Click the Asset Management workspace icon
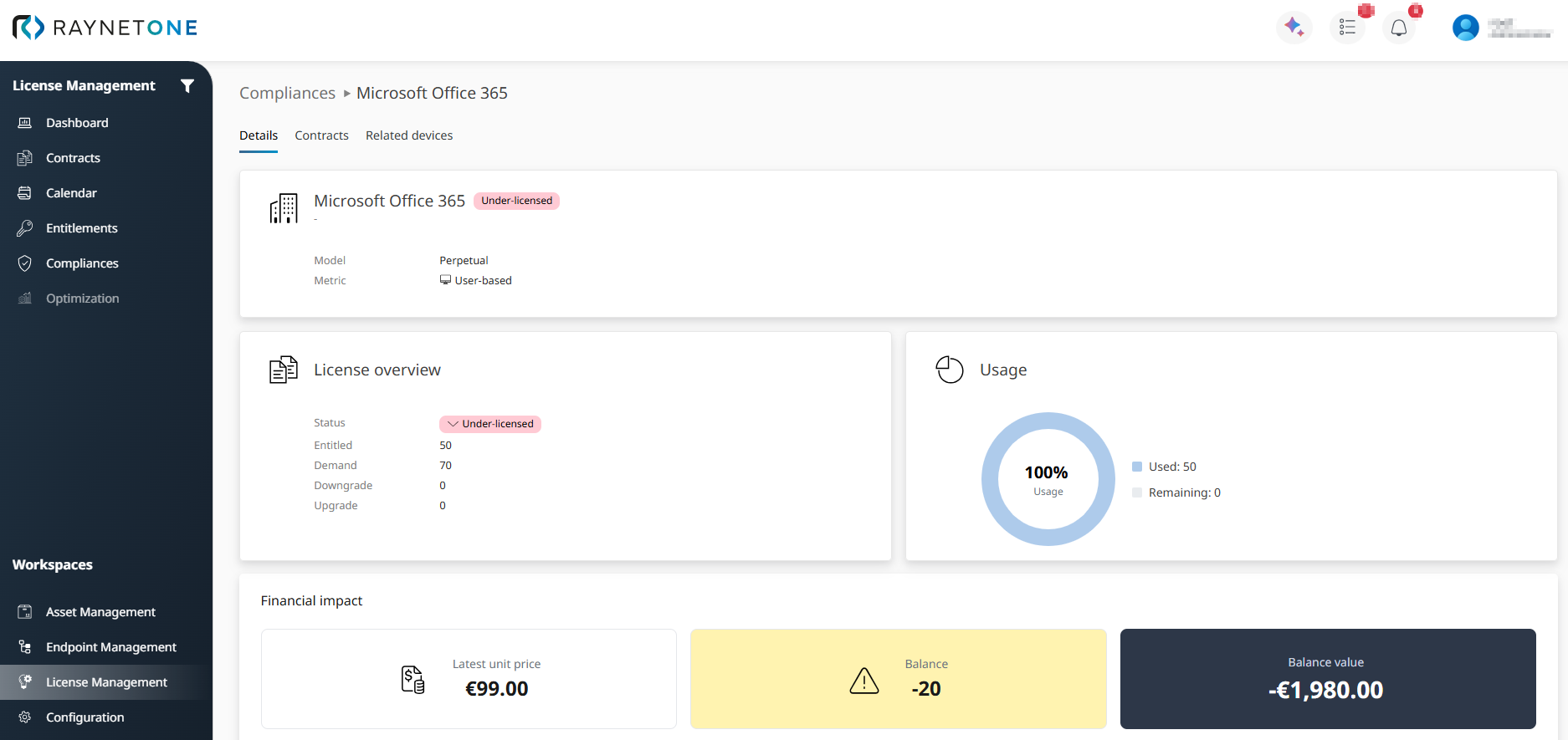 point(25,612)
